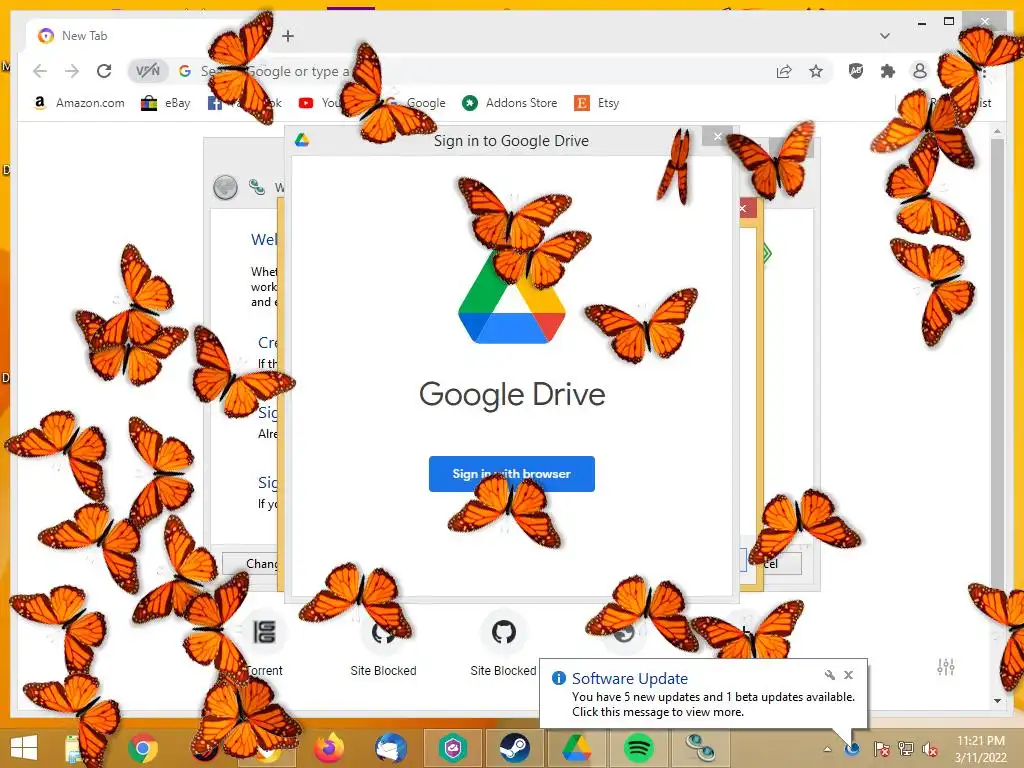Open the browser profile icon
1024x768 pixels.
[x=920, y=71]
